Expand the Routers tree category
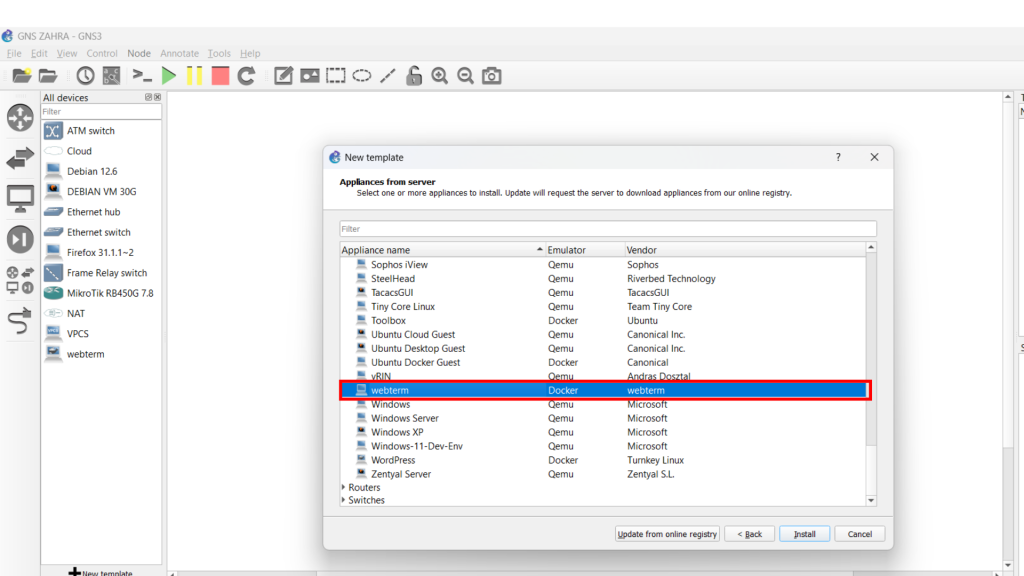 344,488
